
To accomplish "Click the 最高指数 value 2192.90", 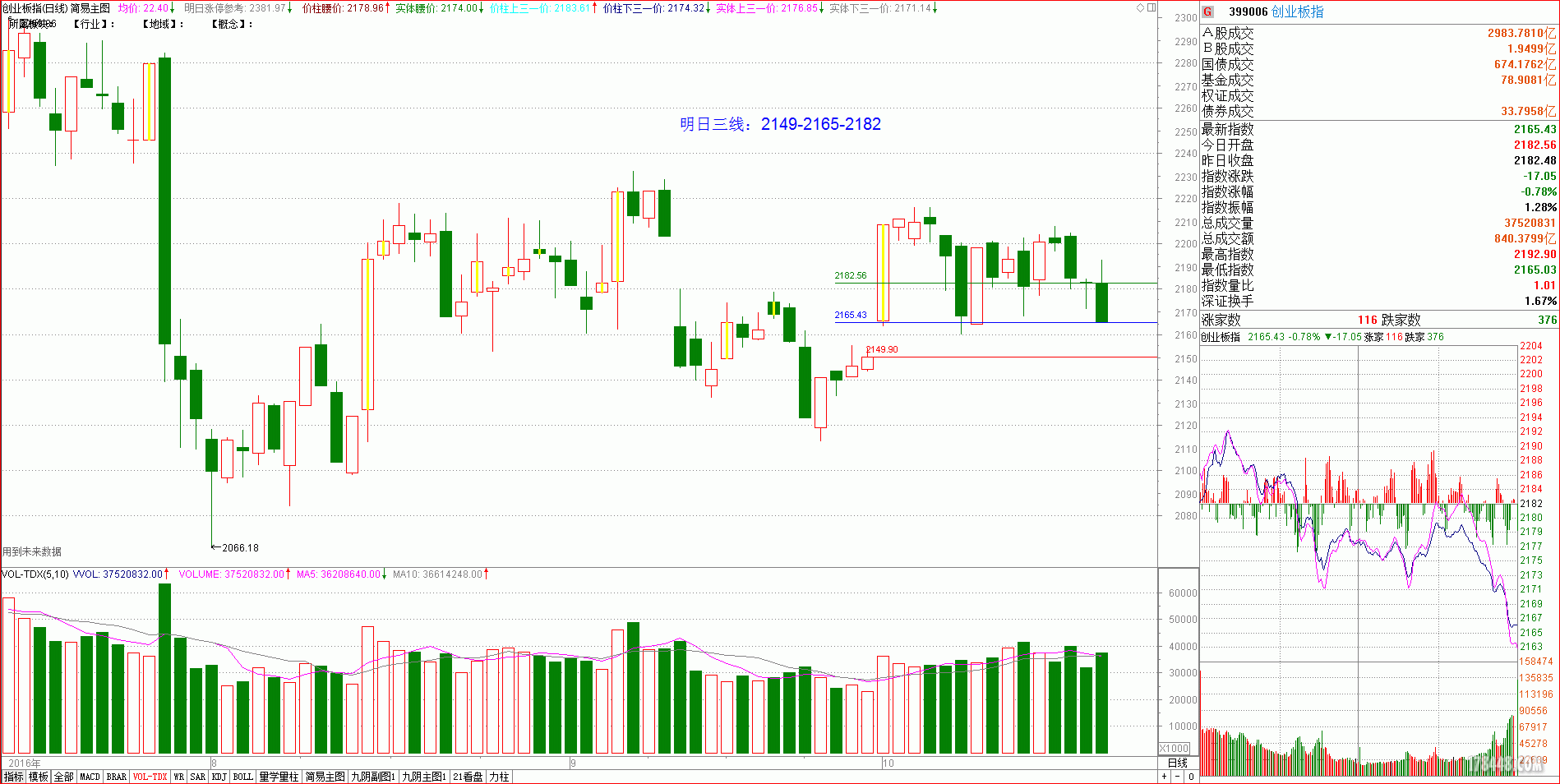I will 1535,254.
